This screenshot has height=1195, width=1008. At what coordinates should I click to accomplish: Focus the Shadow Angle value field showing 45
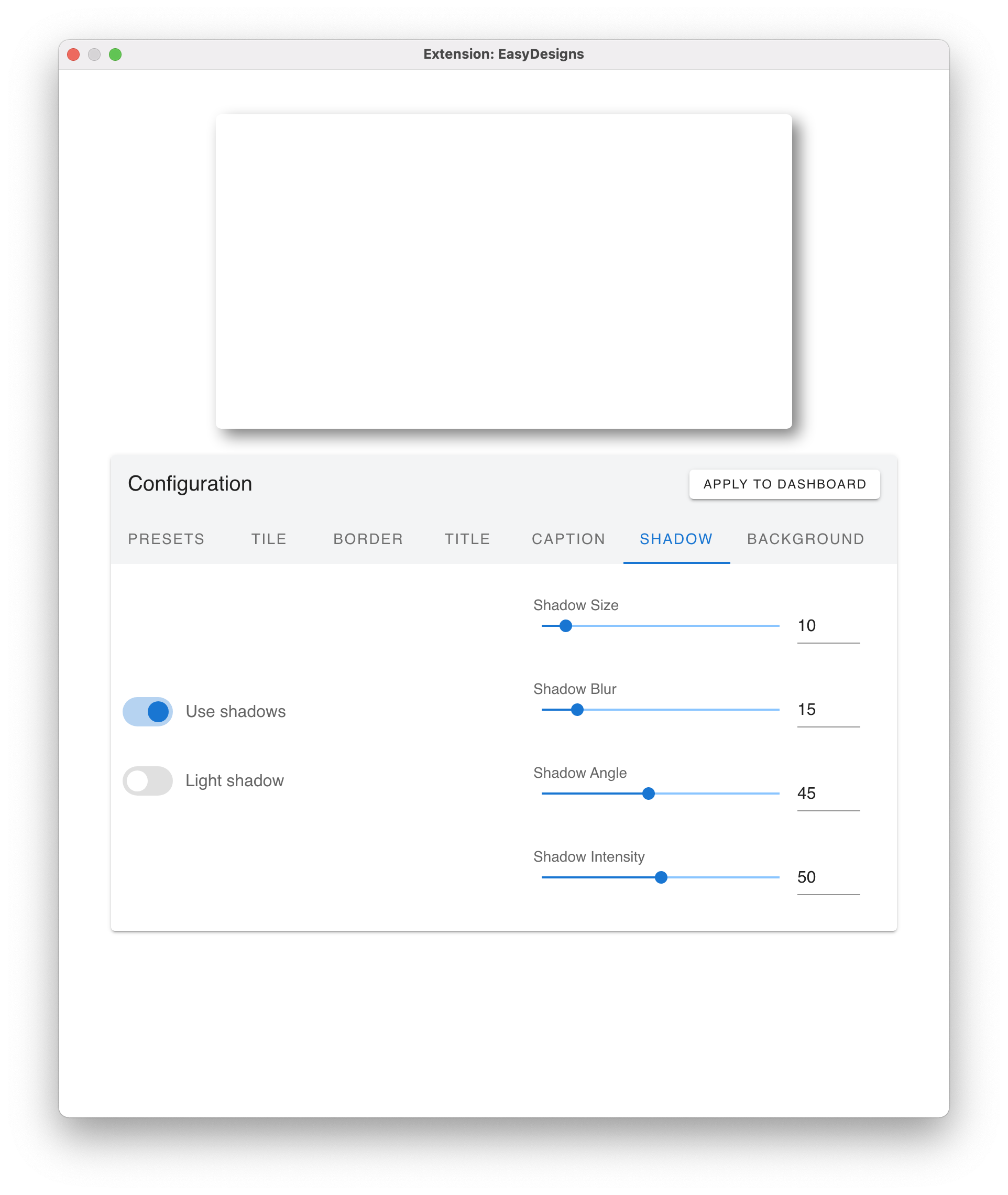pos(829,794)
